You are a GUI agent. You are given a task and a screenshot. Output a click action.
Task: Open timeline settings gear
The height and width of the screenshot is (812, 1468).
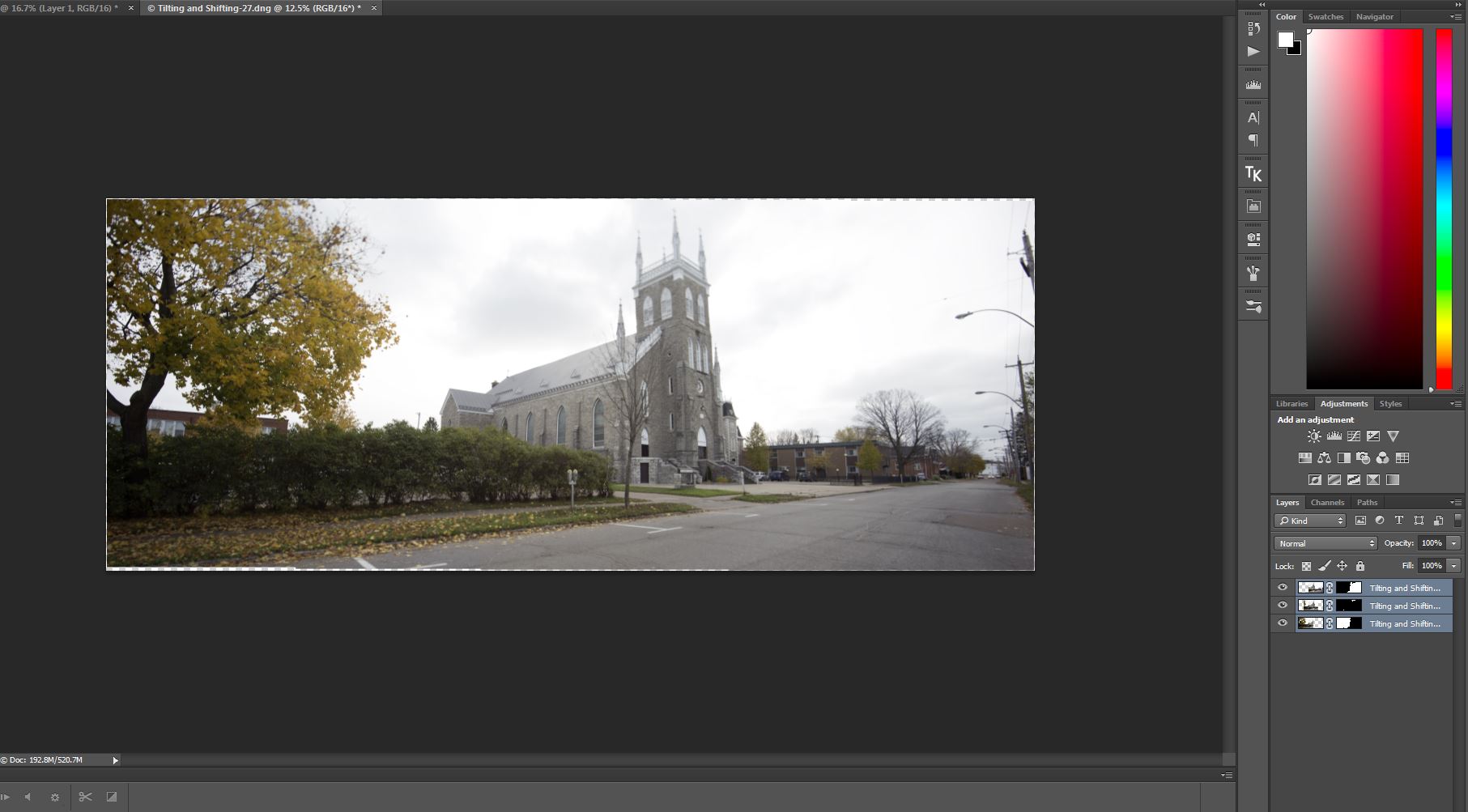[55, 797]
